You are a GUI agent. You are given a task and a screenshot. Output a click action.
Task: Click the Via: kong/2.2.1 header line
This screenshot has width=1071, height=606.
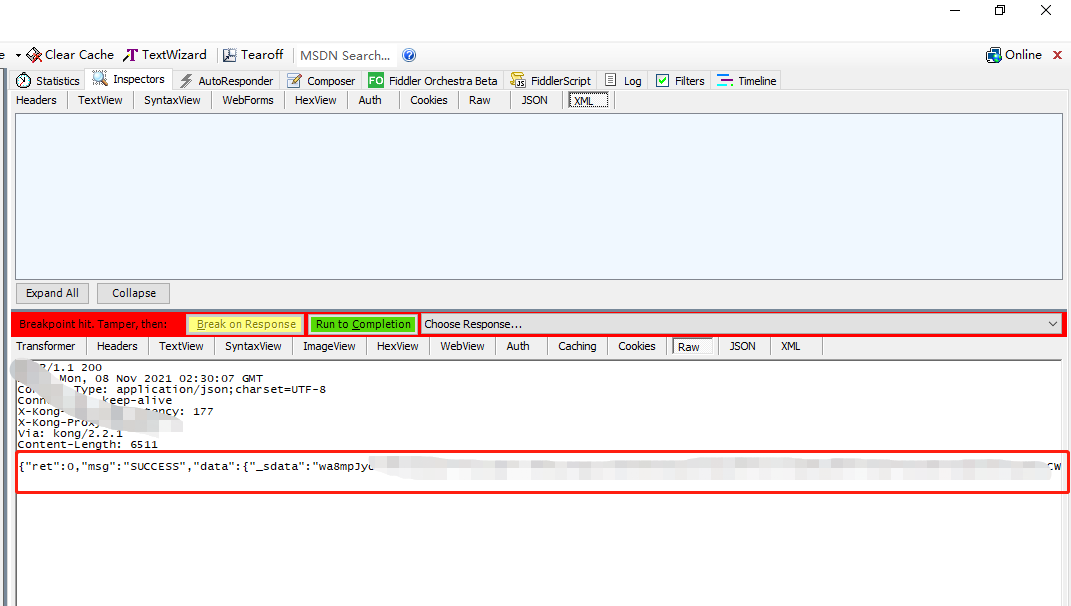(70, 434)
